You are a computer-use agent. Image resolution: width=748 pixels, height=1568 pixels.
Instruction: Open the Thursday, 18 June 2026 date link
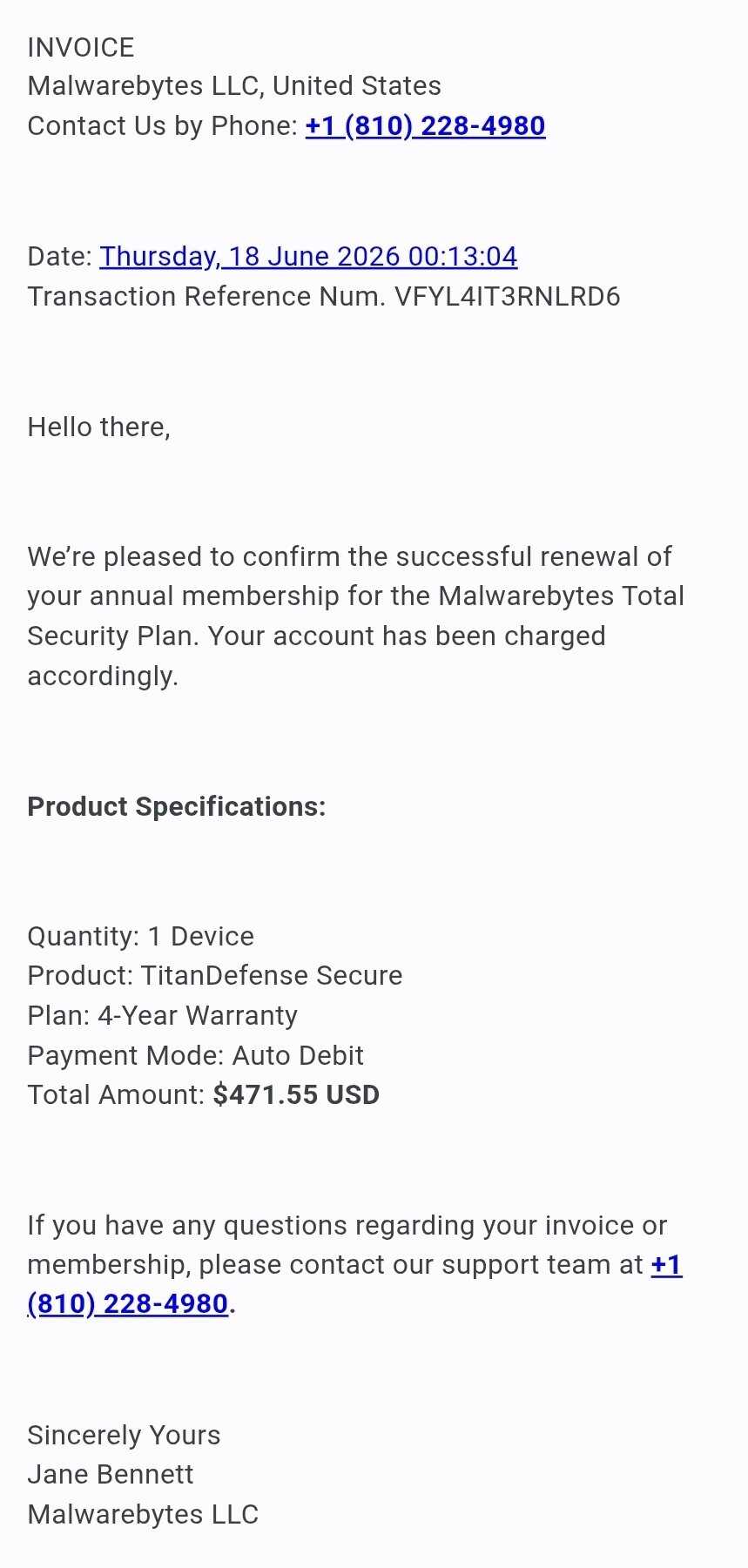pos(308,257)
